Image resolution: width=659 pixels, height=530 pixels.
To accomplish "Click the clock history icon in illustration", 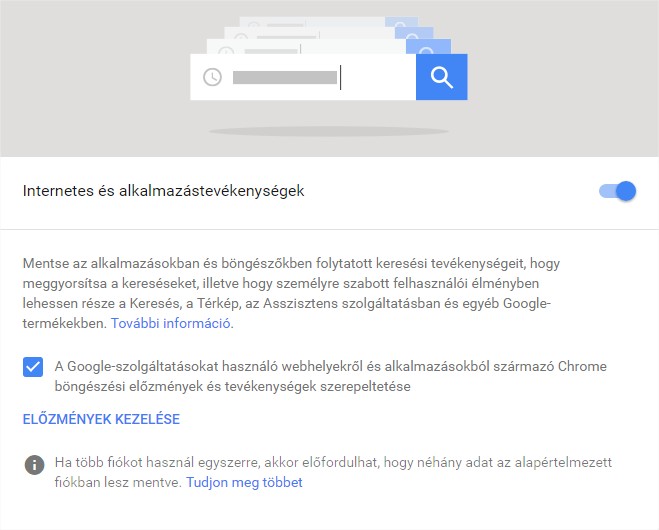I will tap(212, 77).
